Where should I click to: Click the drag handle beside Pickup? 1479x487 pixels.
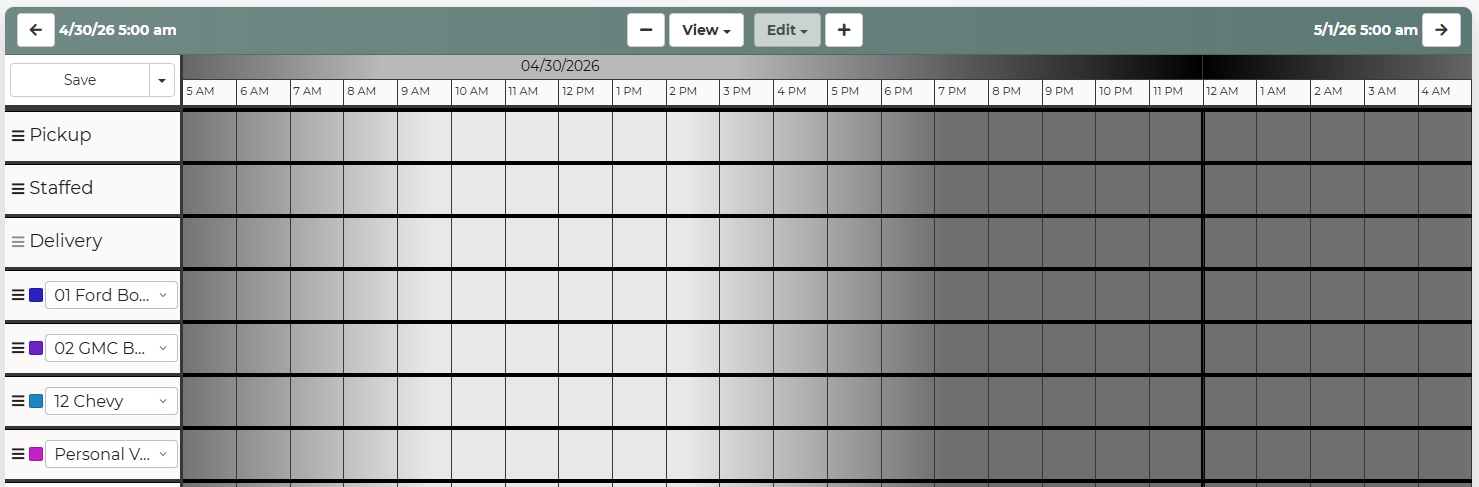click(x=18, y=135)
